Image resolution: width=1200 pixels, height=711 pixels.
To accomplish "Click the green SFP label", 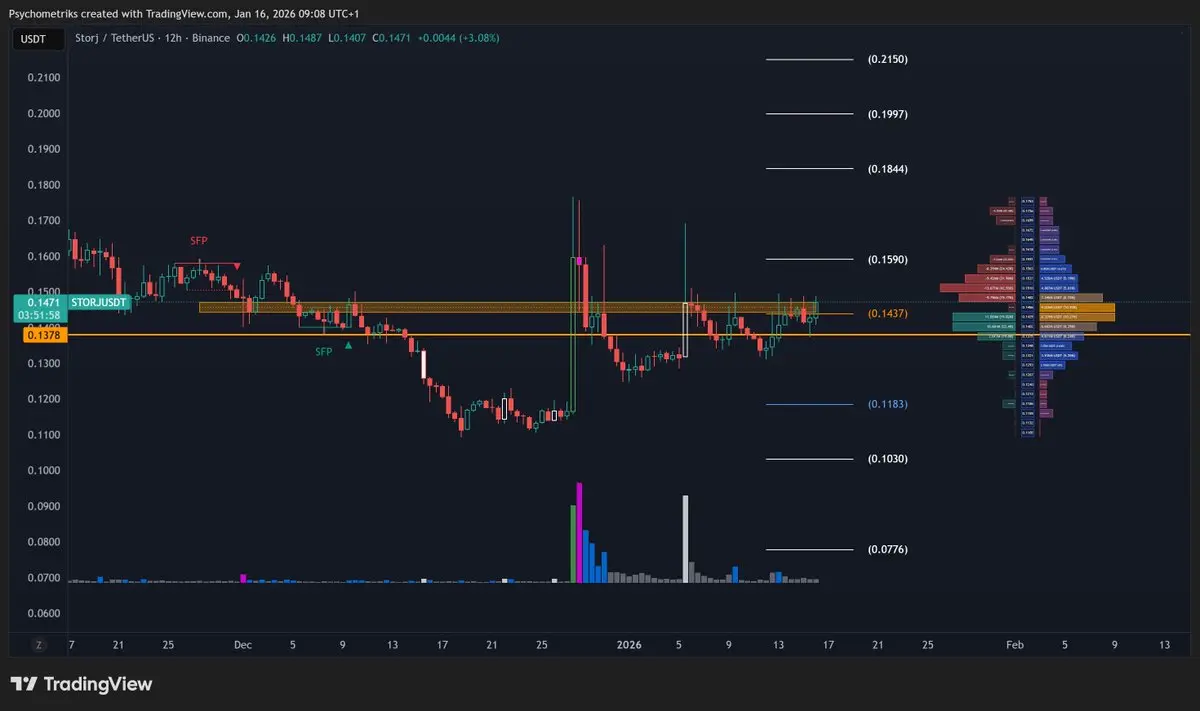I will pyautogui.click(x=324, y=352).
